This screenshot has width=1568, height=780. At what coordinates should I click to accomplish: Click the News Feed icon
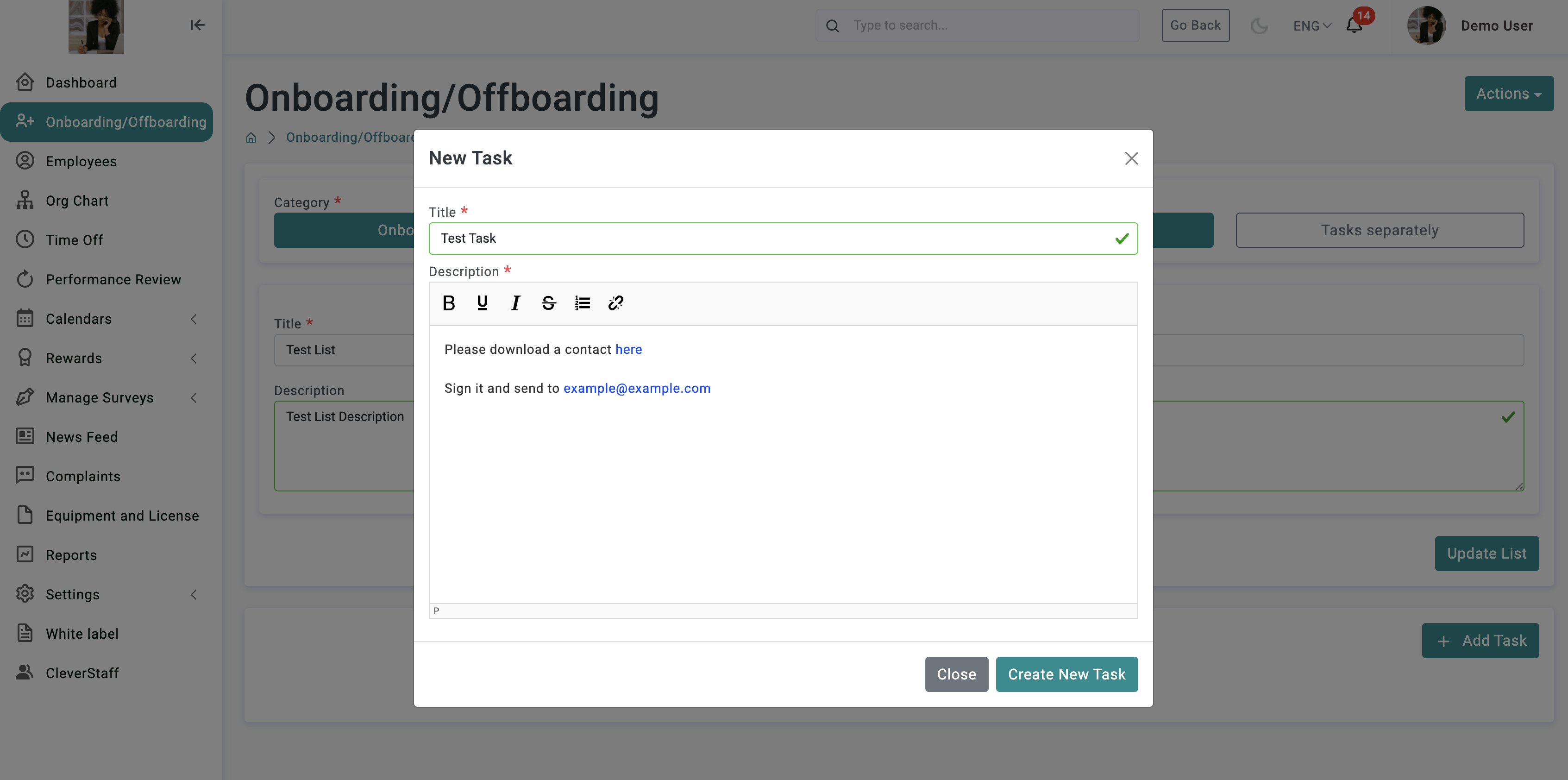[x=25, y=436]
